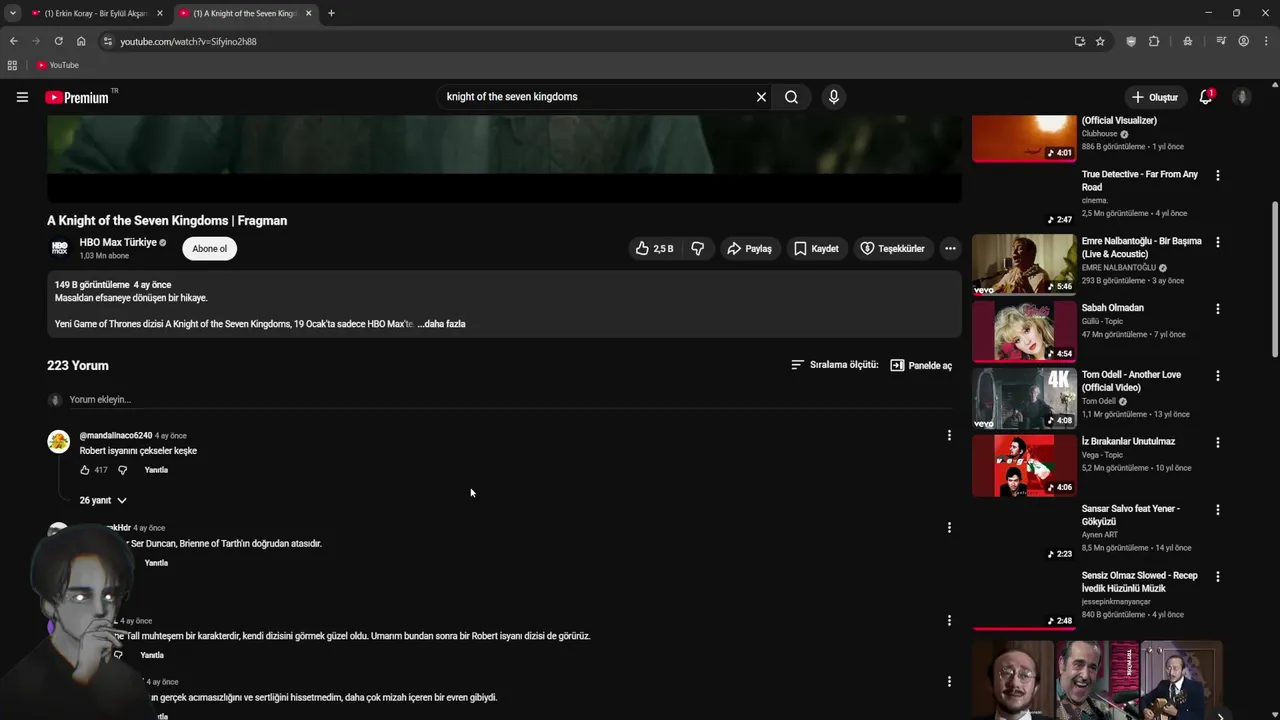This screenshot has width=1280, height=720.
Task: Click the URL address bar
Action: pyautogui.click(x=590, y=41)
